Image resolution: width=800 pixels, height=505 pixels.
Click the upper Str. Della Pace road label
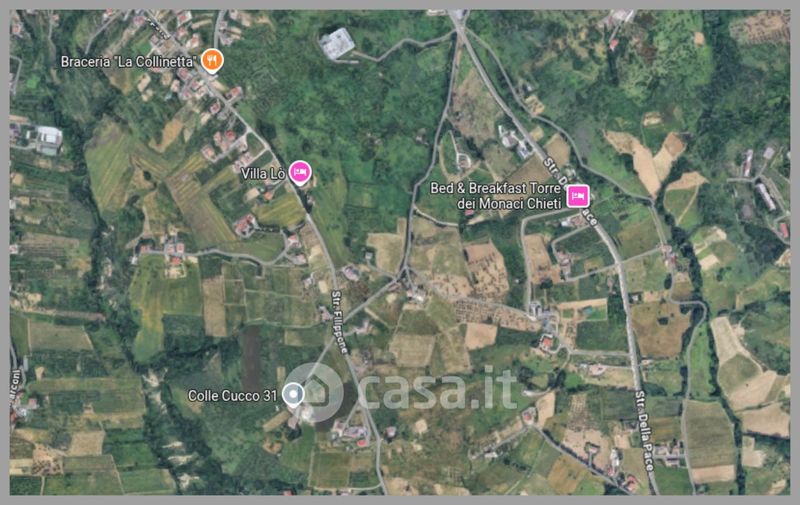pyautogui.click(x=570, y=191)
